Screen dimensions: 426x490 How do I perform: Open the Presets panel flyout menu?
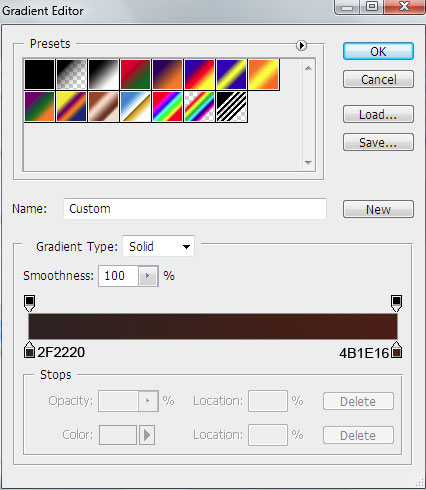[301, 45]
